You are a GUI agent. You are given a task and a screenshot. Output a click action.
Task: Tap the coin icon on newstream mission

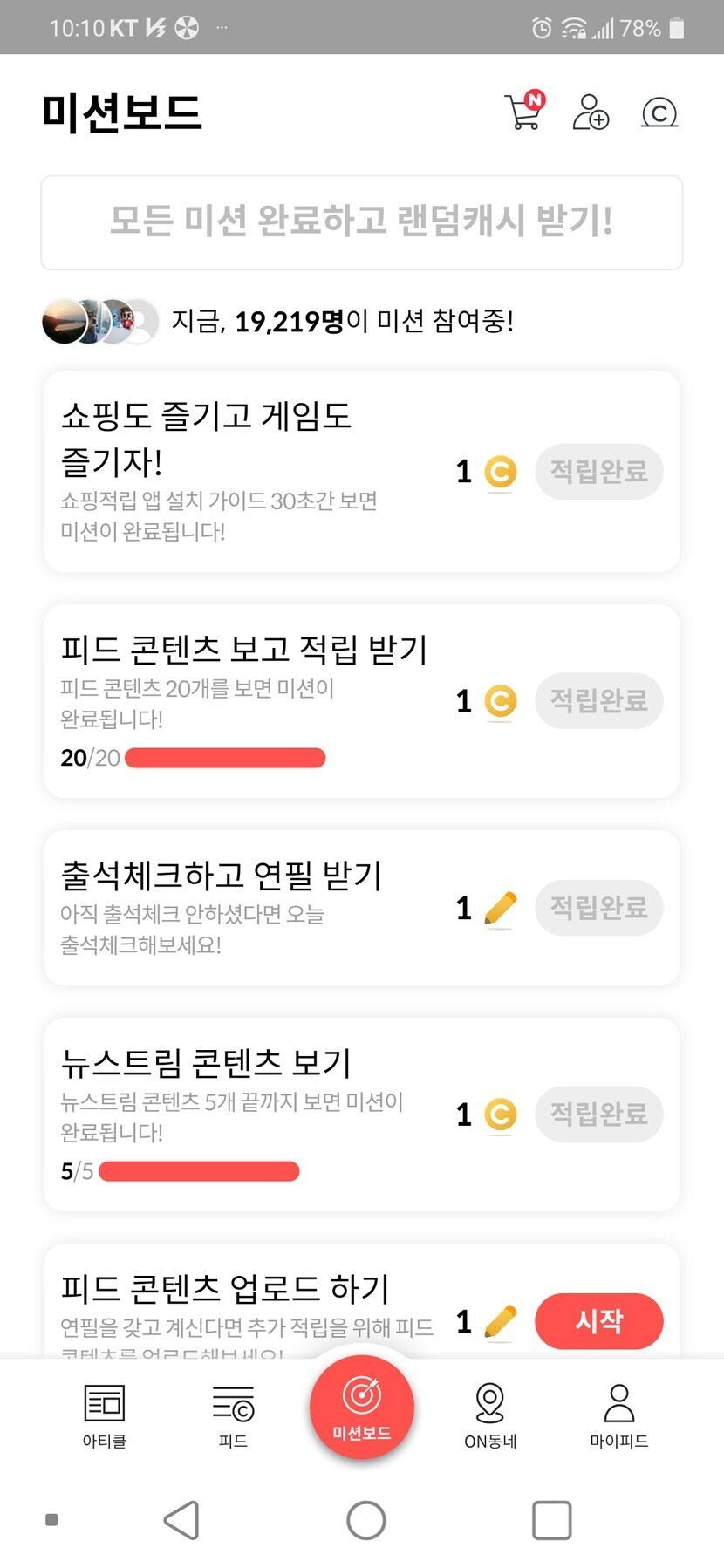(x=501, y=1115)
